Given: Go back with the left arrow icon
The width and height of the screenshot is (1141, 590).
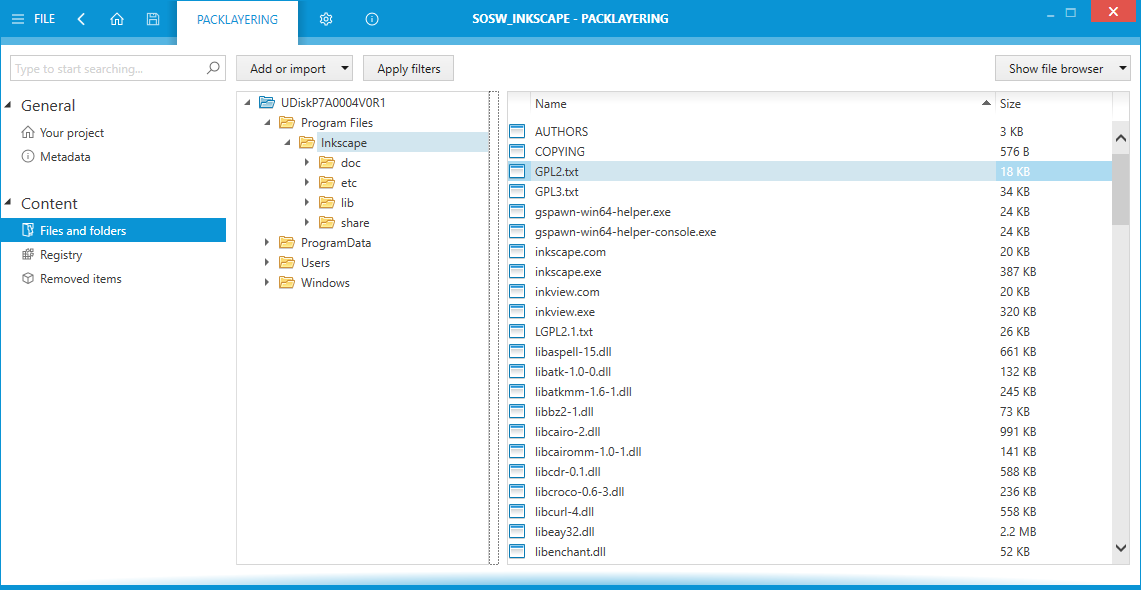Looking at the screenshot, I should (81, 19).
